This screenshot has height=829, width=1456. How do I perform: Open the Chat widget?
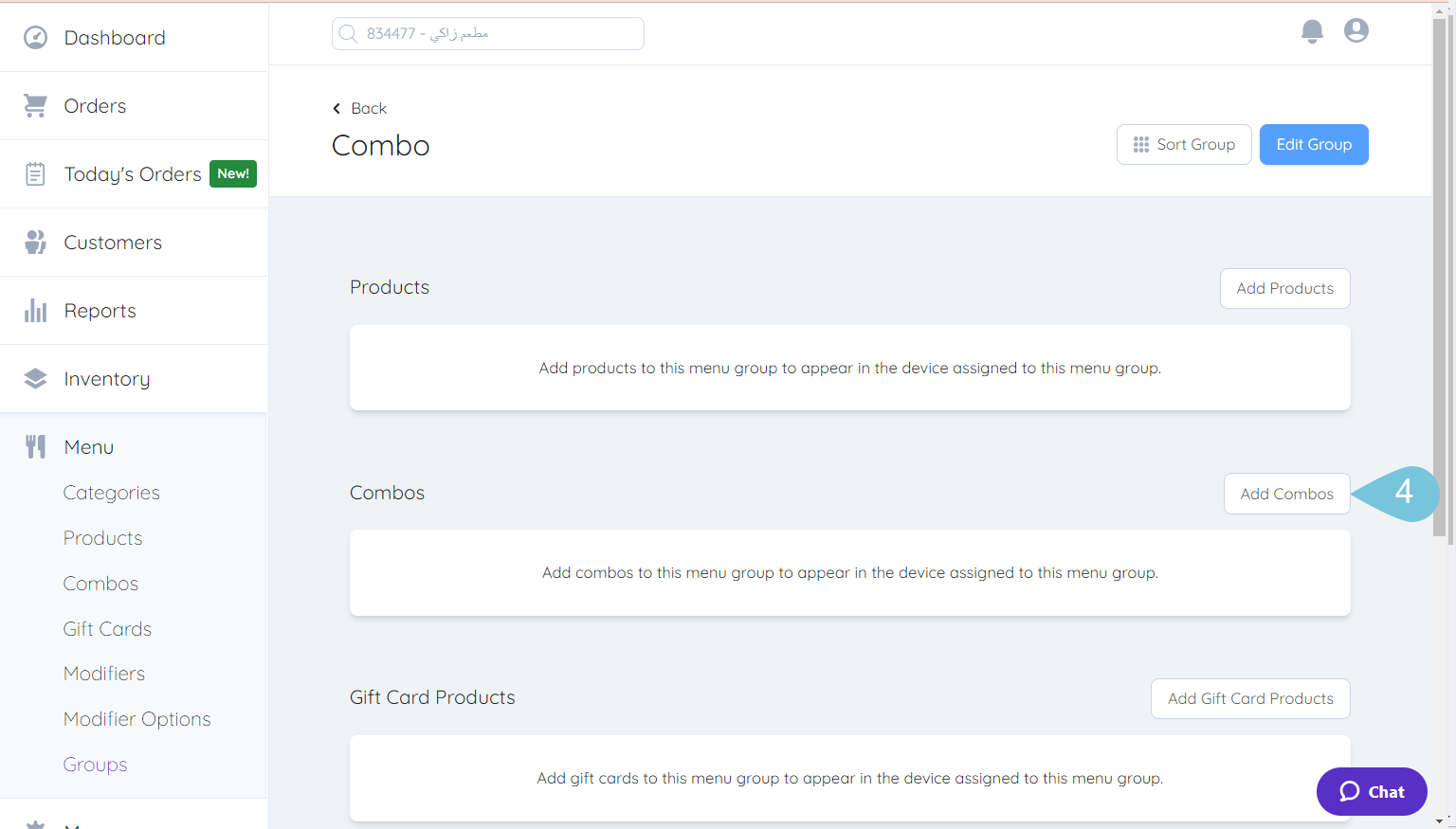click(x=1371, y=791)
